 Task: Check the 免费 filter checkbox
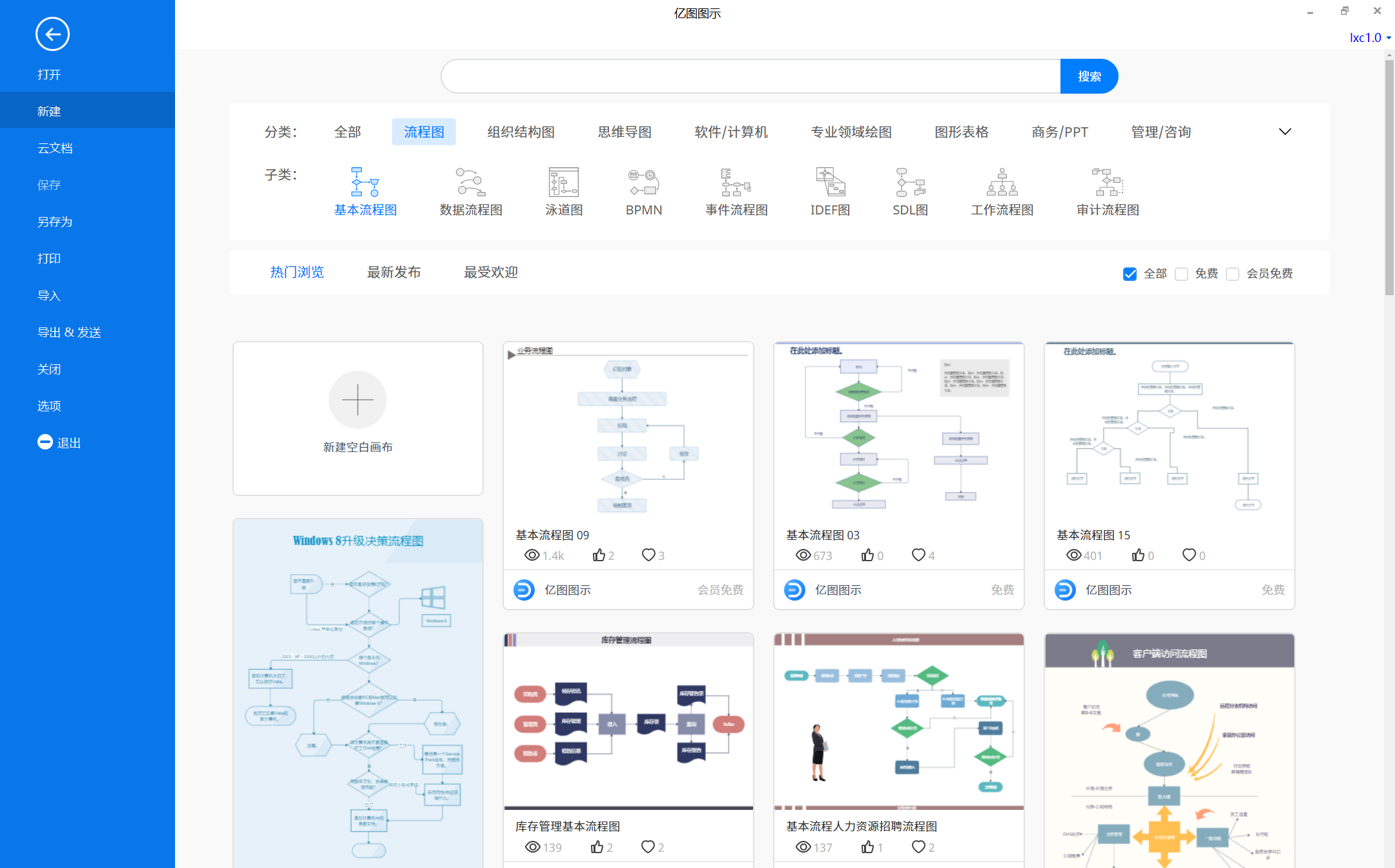click(1181, 274)
